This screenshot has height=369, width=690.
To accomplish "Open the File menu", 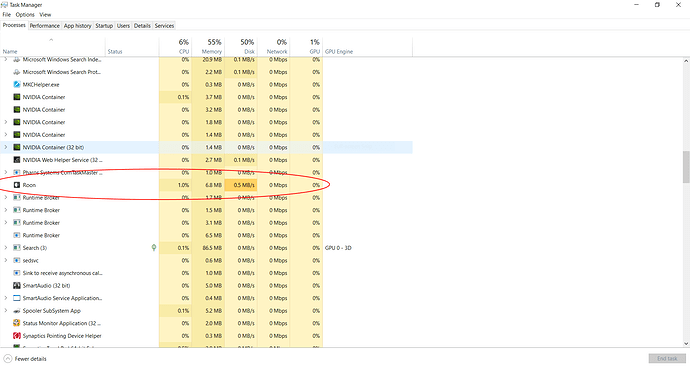I will pos(7,15).
